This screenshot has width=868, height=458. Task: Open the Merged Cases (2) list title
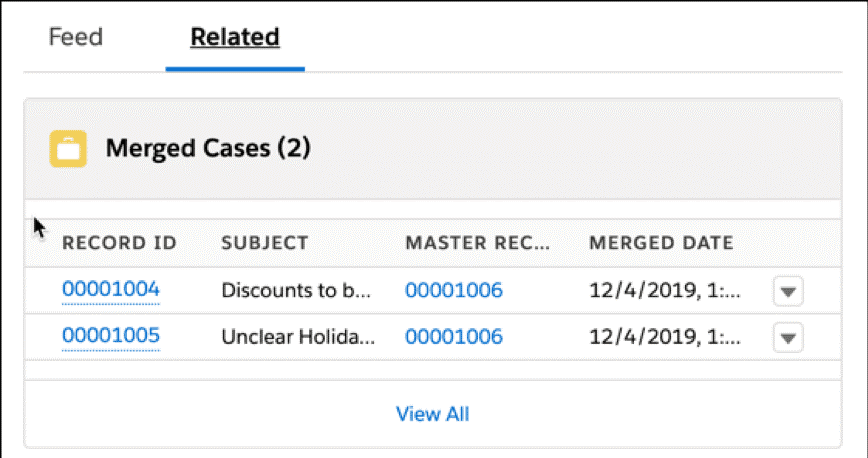(208, 150)
